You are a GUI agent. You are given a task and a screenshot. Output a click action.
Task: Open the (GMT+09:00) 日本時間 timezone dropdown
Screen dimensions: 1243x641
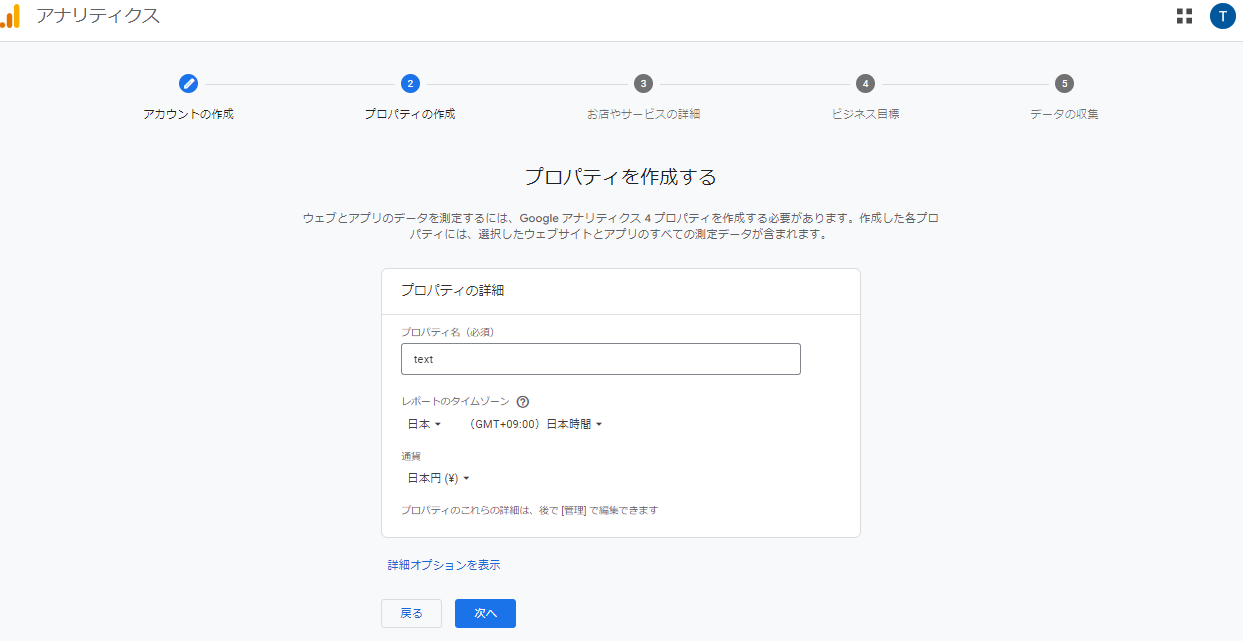535,424
